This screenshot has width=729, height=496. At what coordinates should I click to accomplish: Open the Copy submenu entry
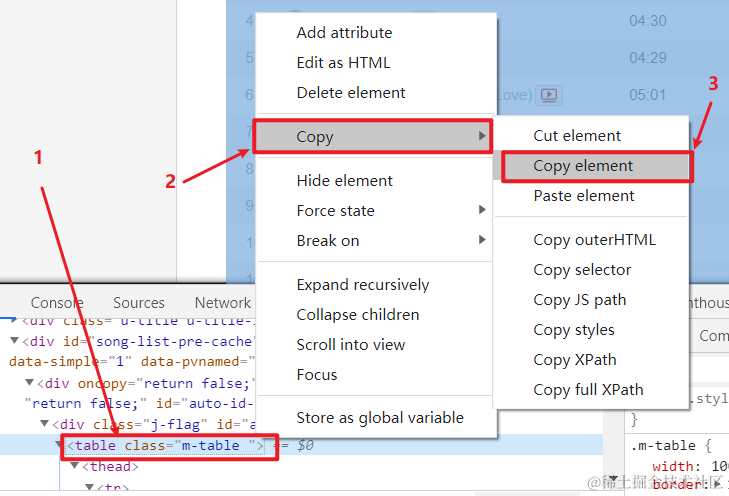(372, 137)
